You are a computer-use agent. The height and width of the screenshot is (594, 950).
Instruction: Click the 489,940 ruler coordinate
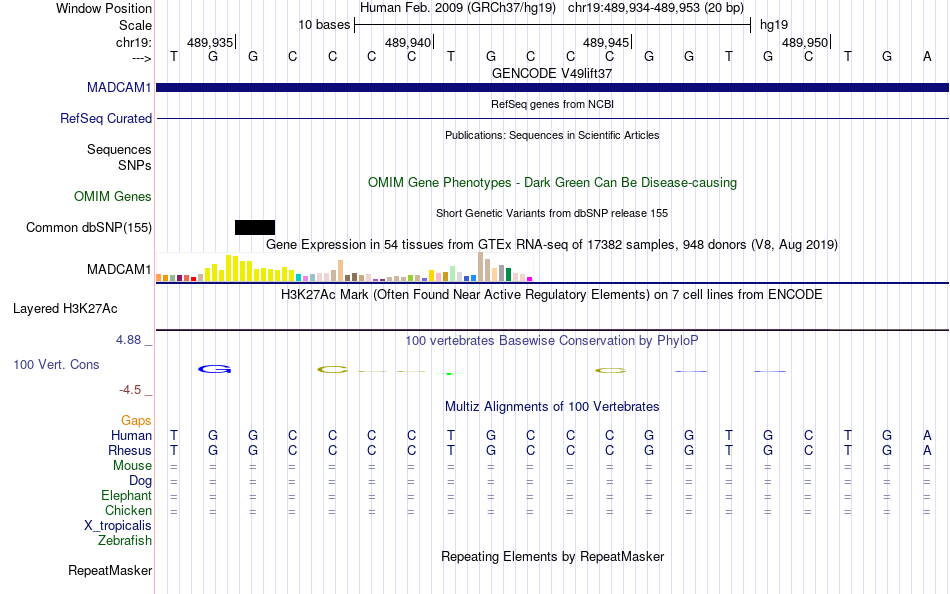408,42
